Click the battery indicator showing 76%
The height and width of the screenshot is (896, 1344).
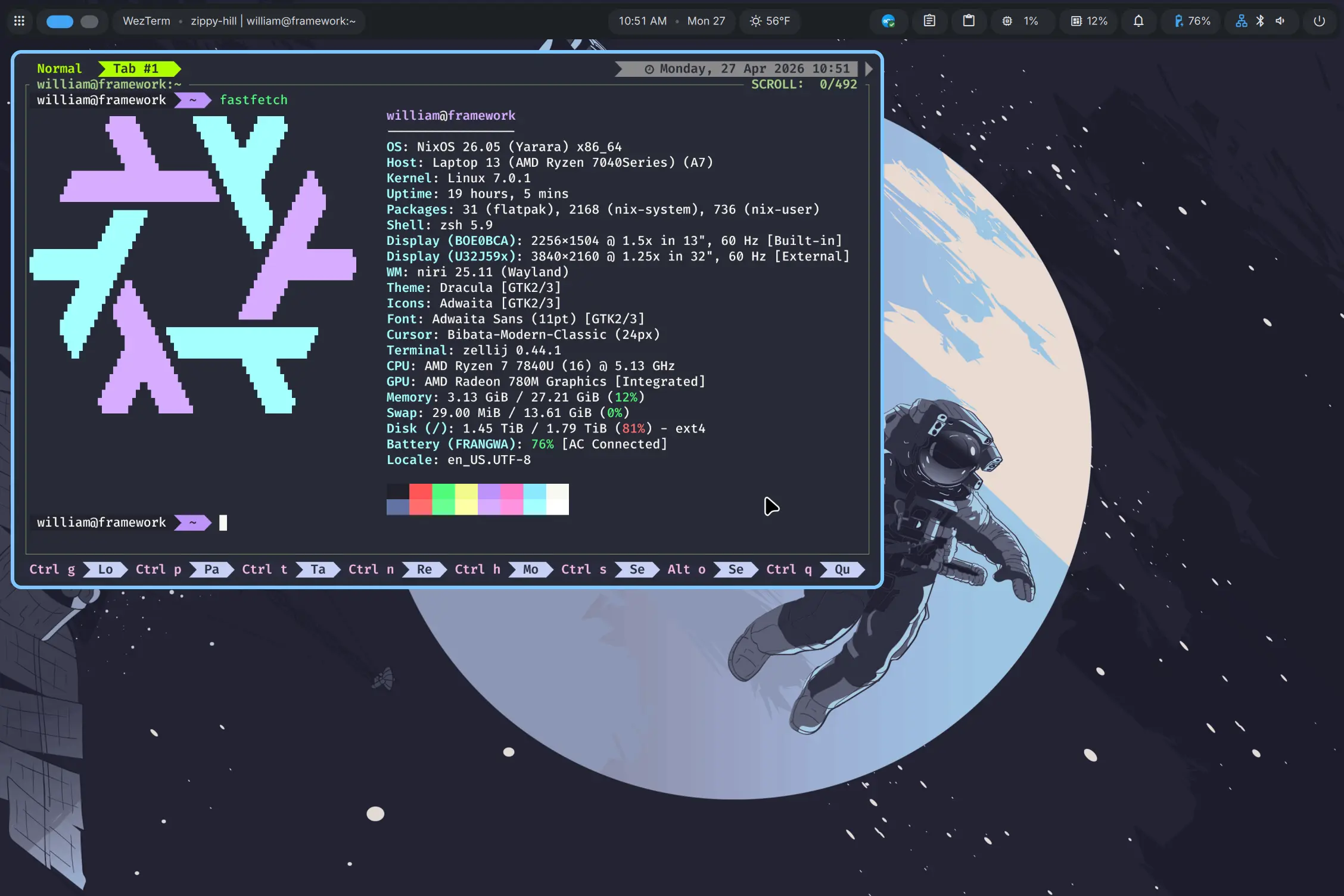click(x=1190, y=21)
